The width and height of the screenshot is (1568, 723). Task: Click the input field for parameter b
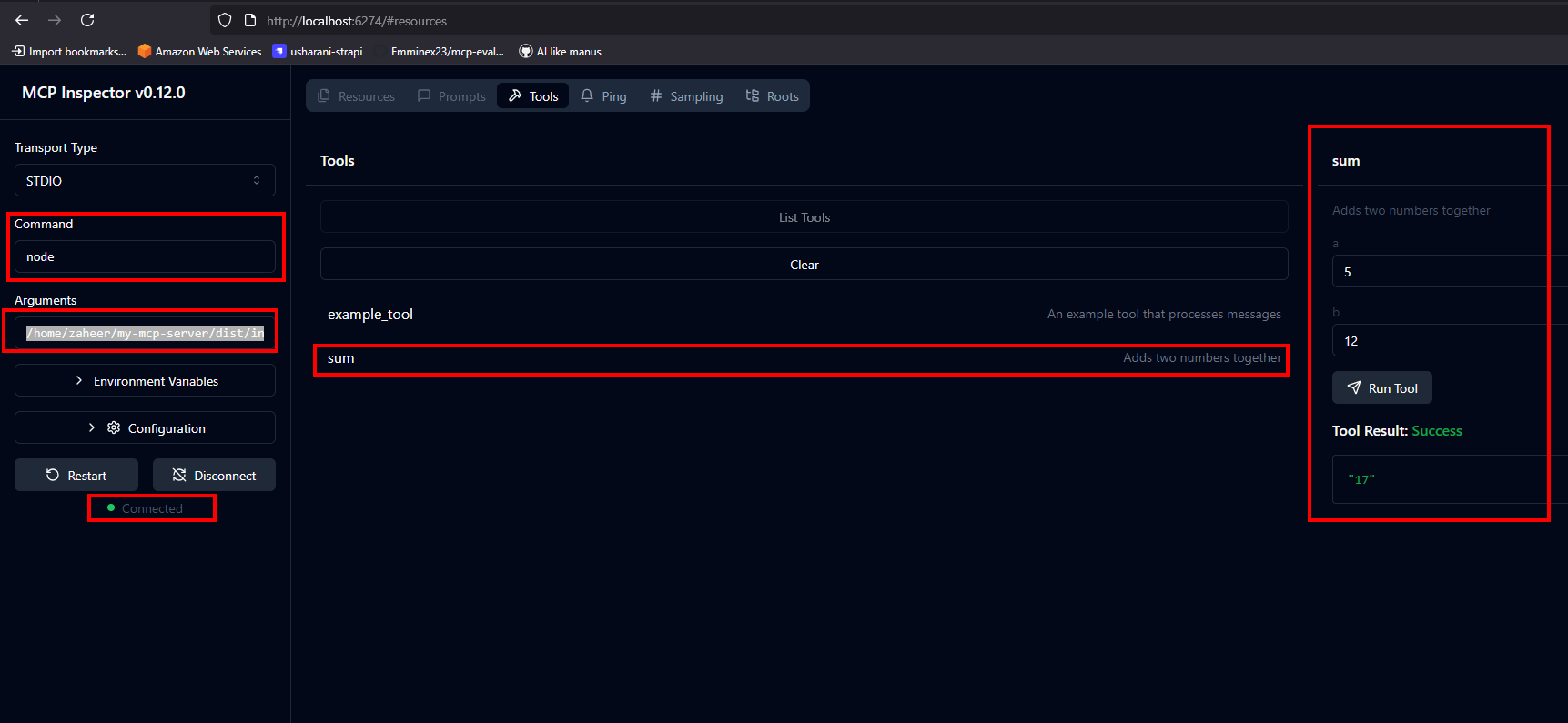1450,340
